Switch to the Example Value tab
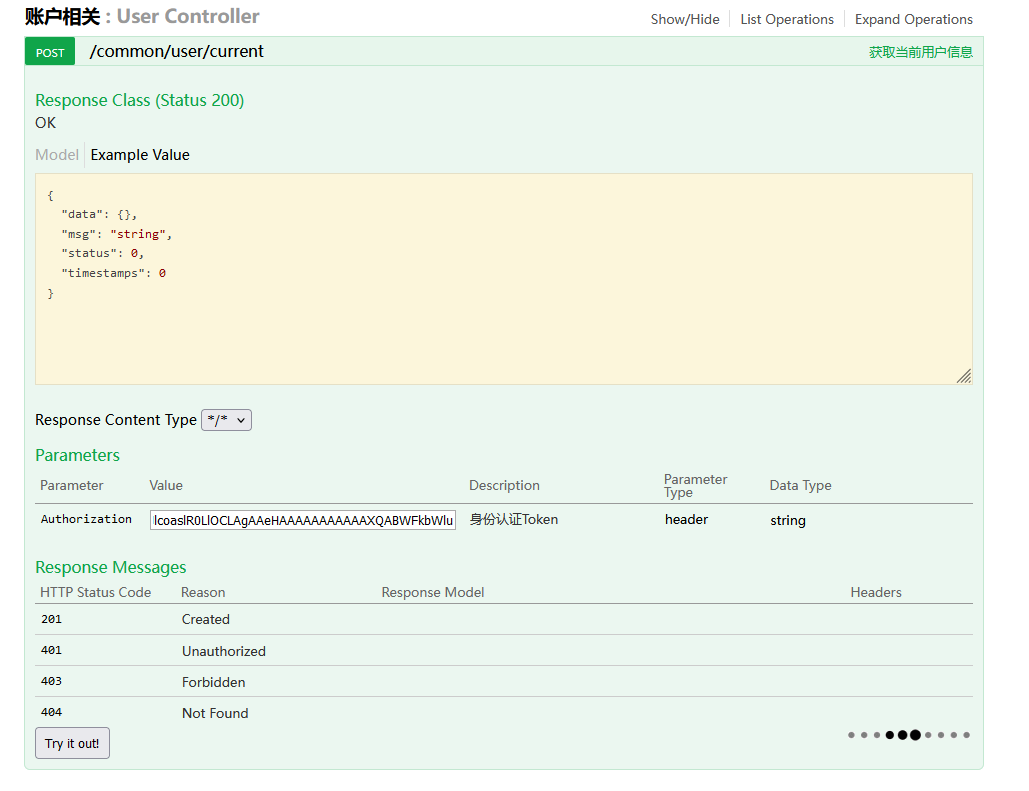1029x791 pixels. (x=140, y=155)
